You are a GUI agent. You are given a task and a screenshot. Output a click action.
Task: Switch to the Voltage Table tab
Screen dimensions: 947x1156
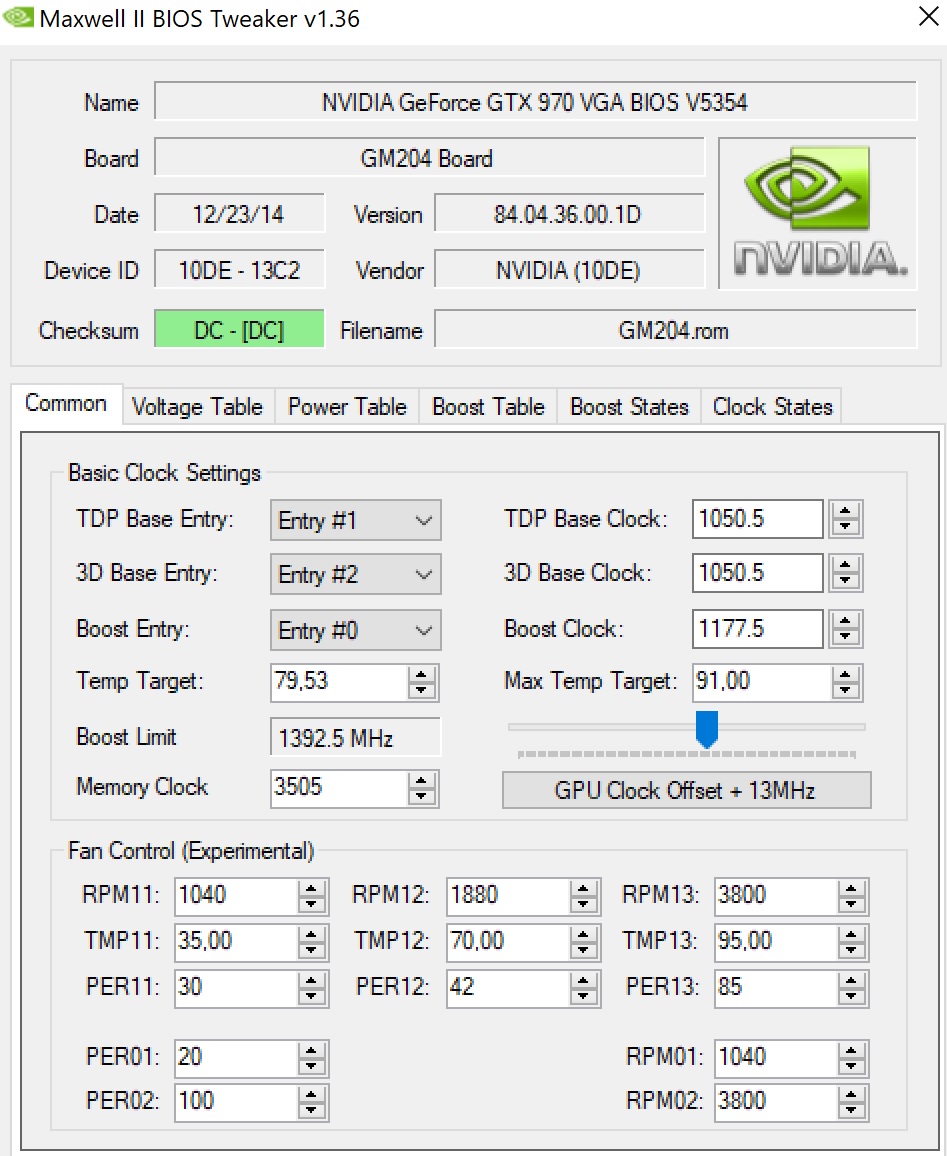(x=198, y=406)
